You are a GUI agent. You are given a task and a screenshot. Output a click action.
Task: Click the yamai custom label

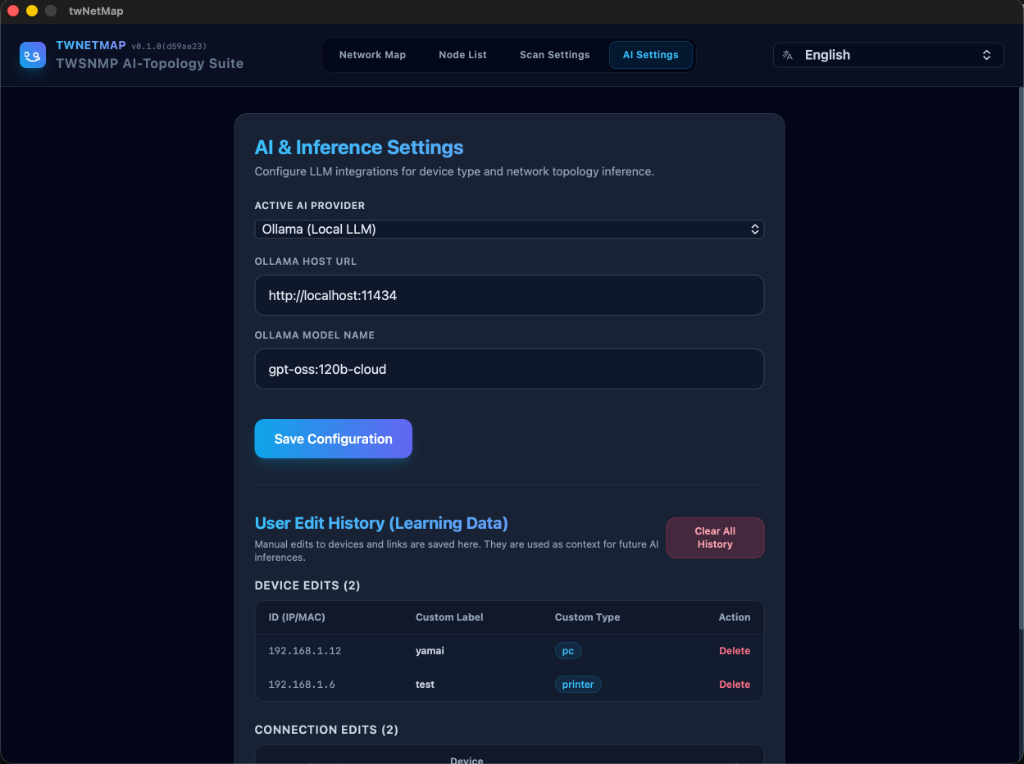(430, 650)
